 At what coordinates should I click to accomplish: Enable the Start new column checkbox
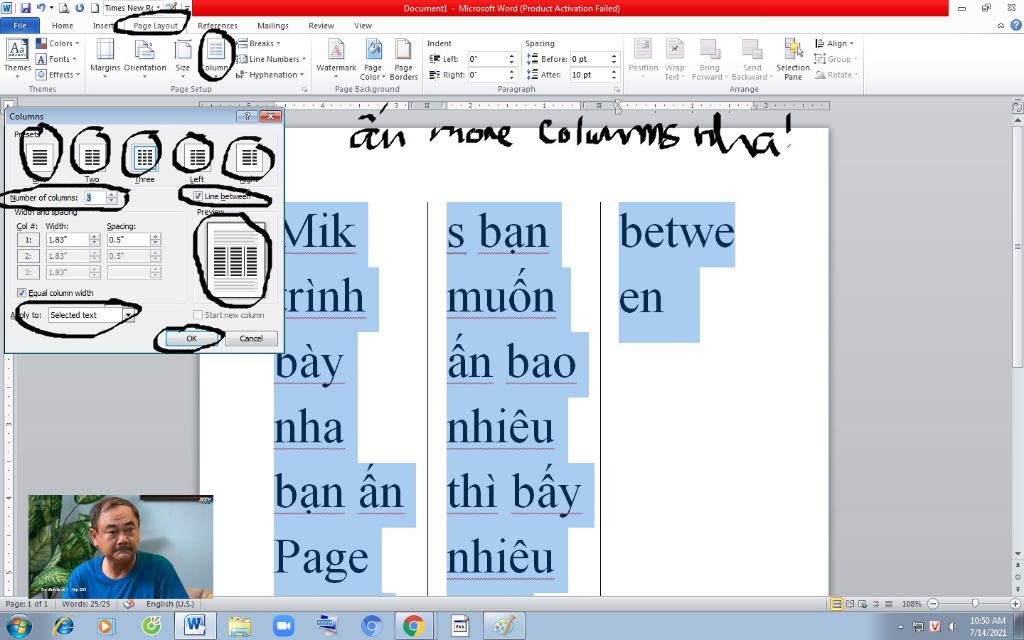(x=198, y=314)
